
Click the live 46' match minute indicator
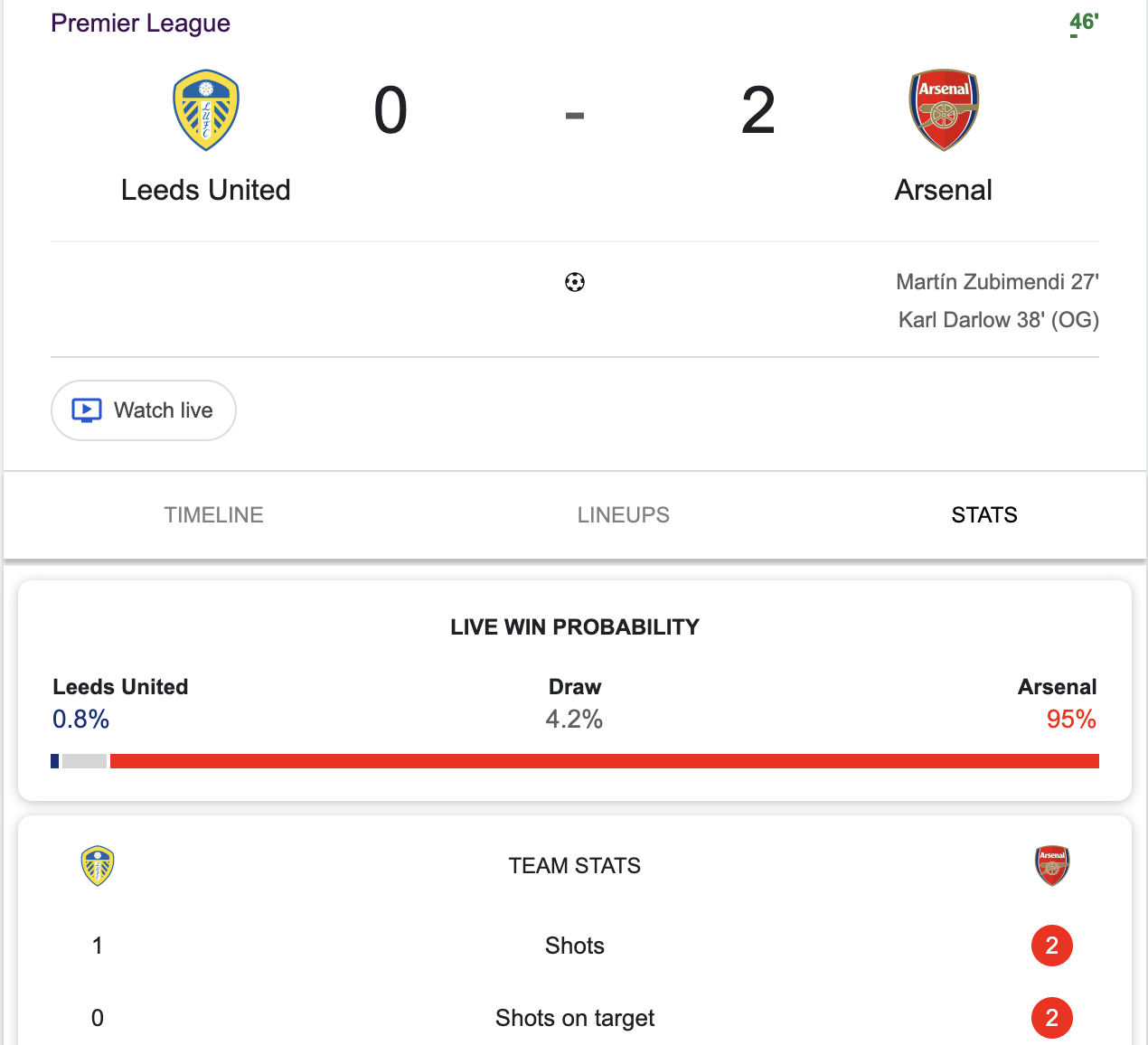tap(1083, 22)
